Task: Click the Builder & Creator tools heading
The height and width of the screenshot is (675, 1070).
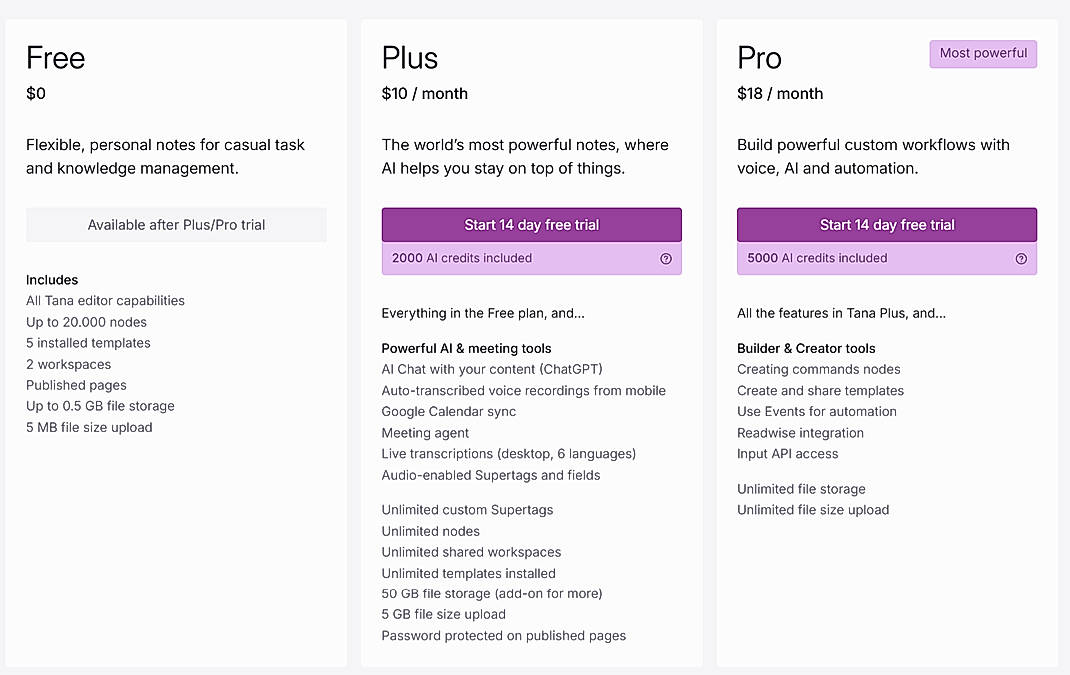Action: (x=806, y=348)
